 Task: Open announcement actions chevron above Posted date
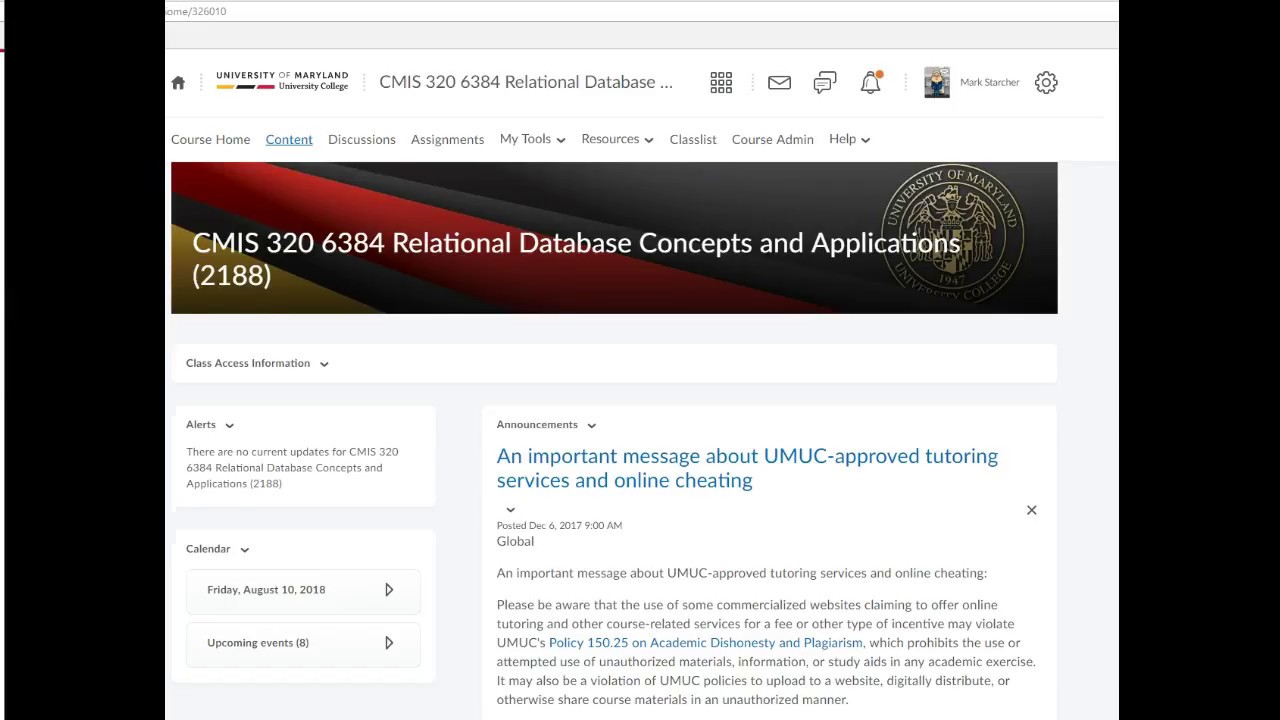[x=510, y=510]
